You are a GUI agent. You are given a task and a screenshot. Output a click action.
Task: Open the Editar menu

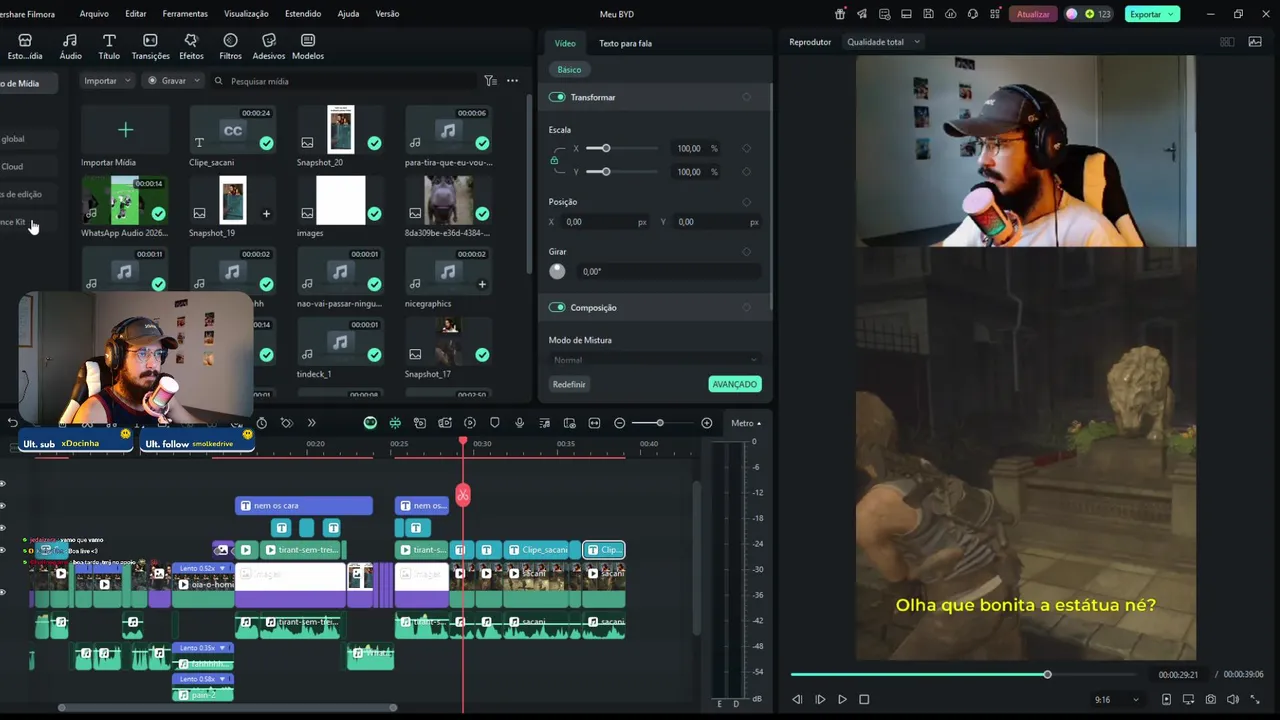click(136, 14)
